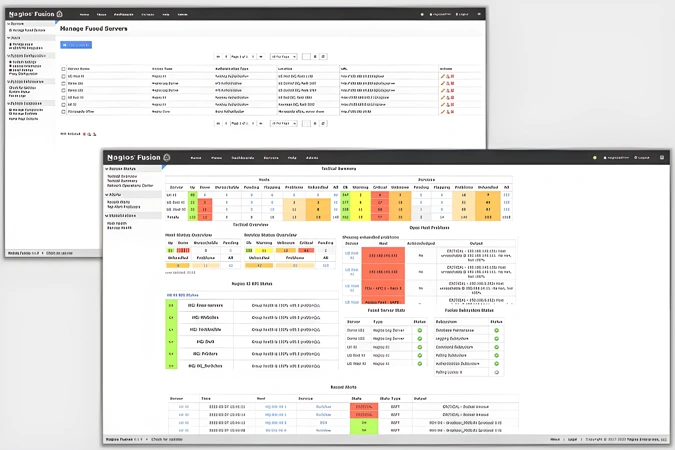Click first-page arrow in top pagination controls
The height and width of the screenshot is (450, 675).
(218, 56)
